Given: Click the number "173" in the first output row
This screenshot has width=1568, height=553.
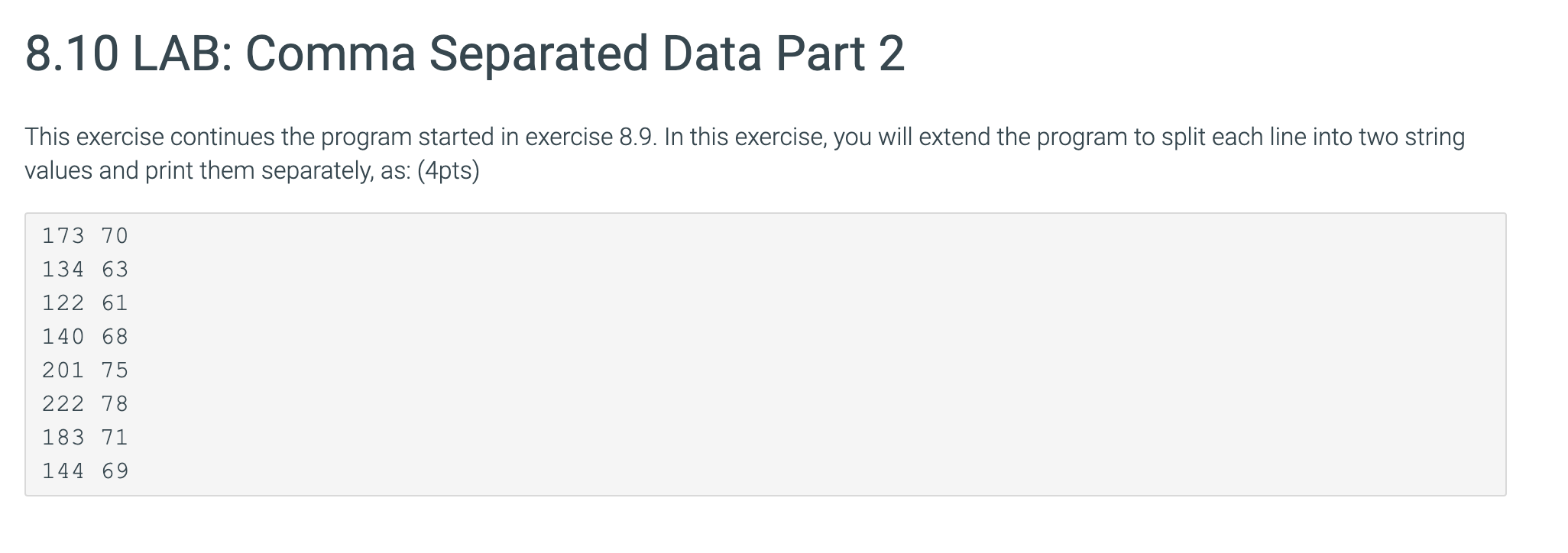Looking at the screenshot, I should pyautogui.click(x=63, y=236).
